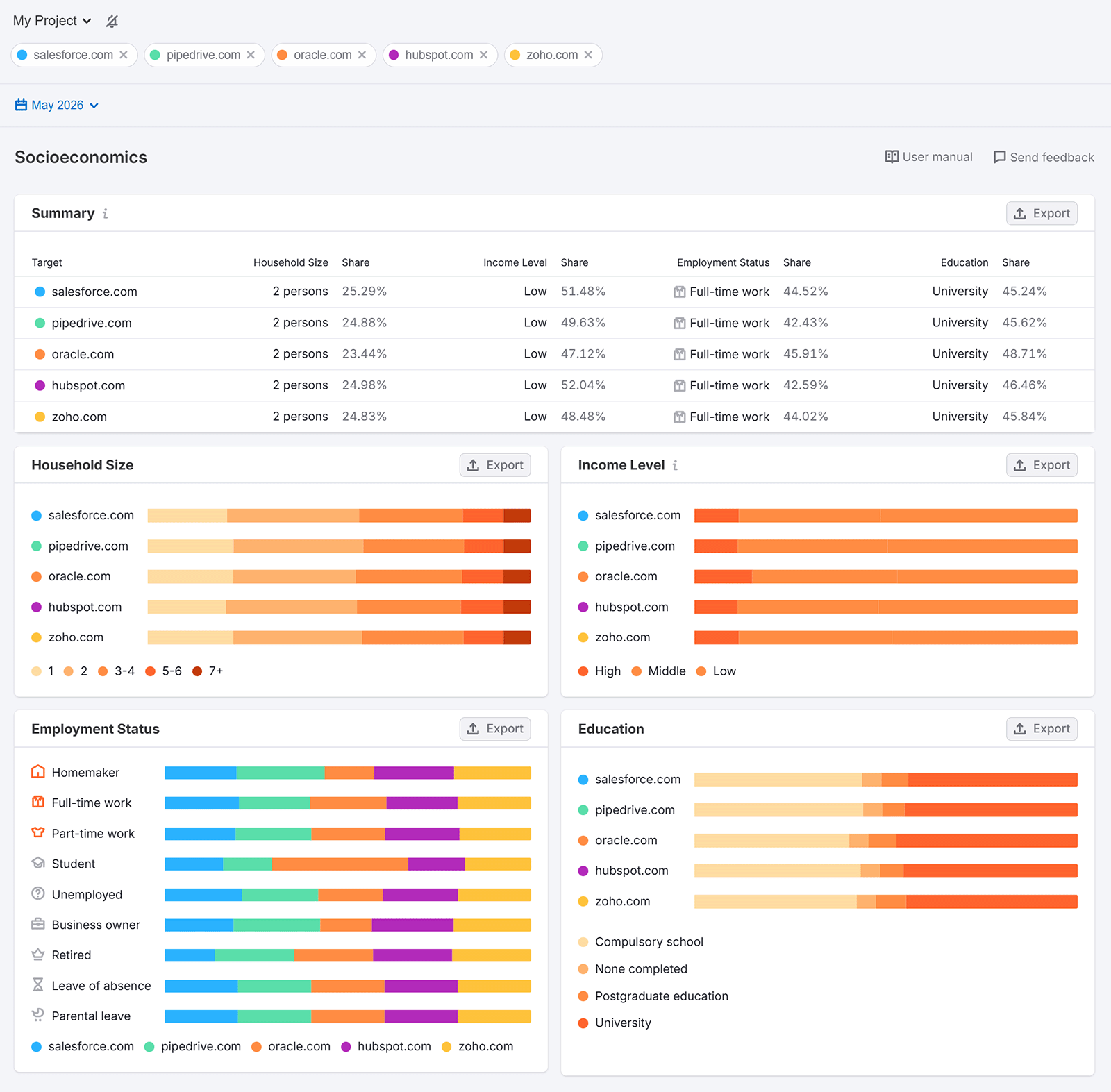Click salesforce.com Household Size bar

click(340, 515)
